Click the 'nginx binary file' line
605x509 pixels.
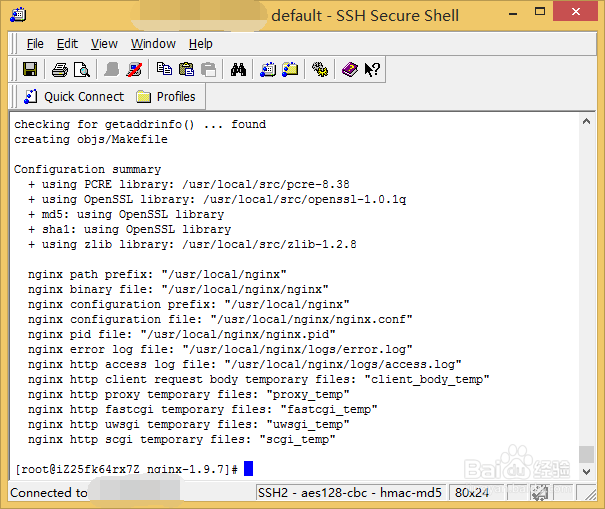pyautogui.click(x=178, y=289)
